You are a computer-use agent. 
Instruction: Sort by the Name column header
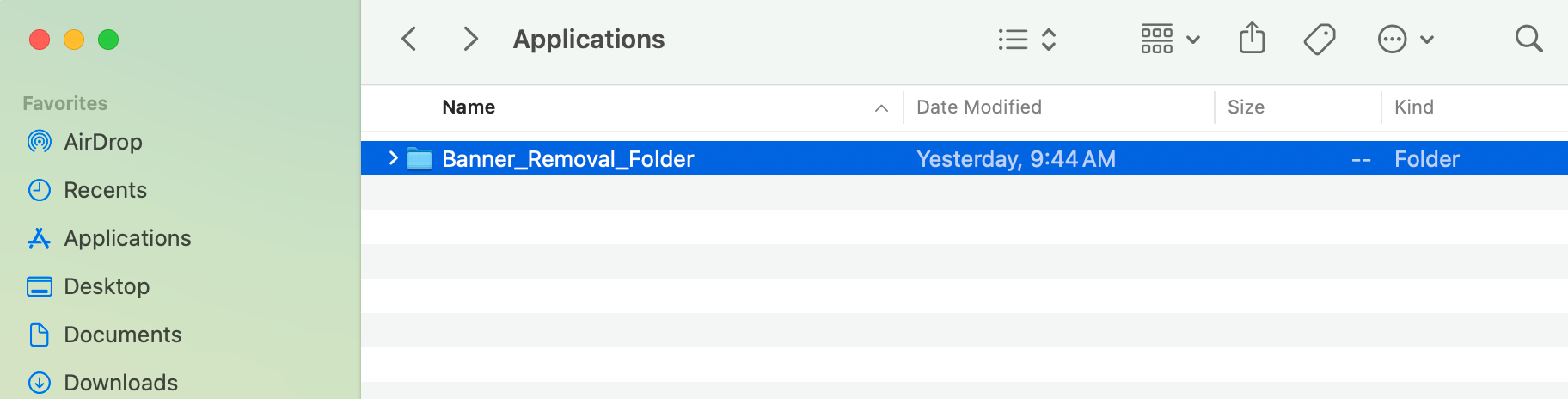tap(469, 107)
